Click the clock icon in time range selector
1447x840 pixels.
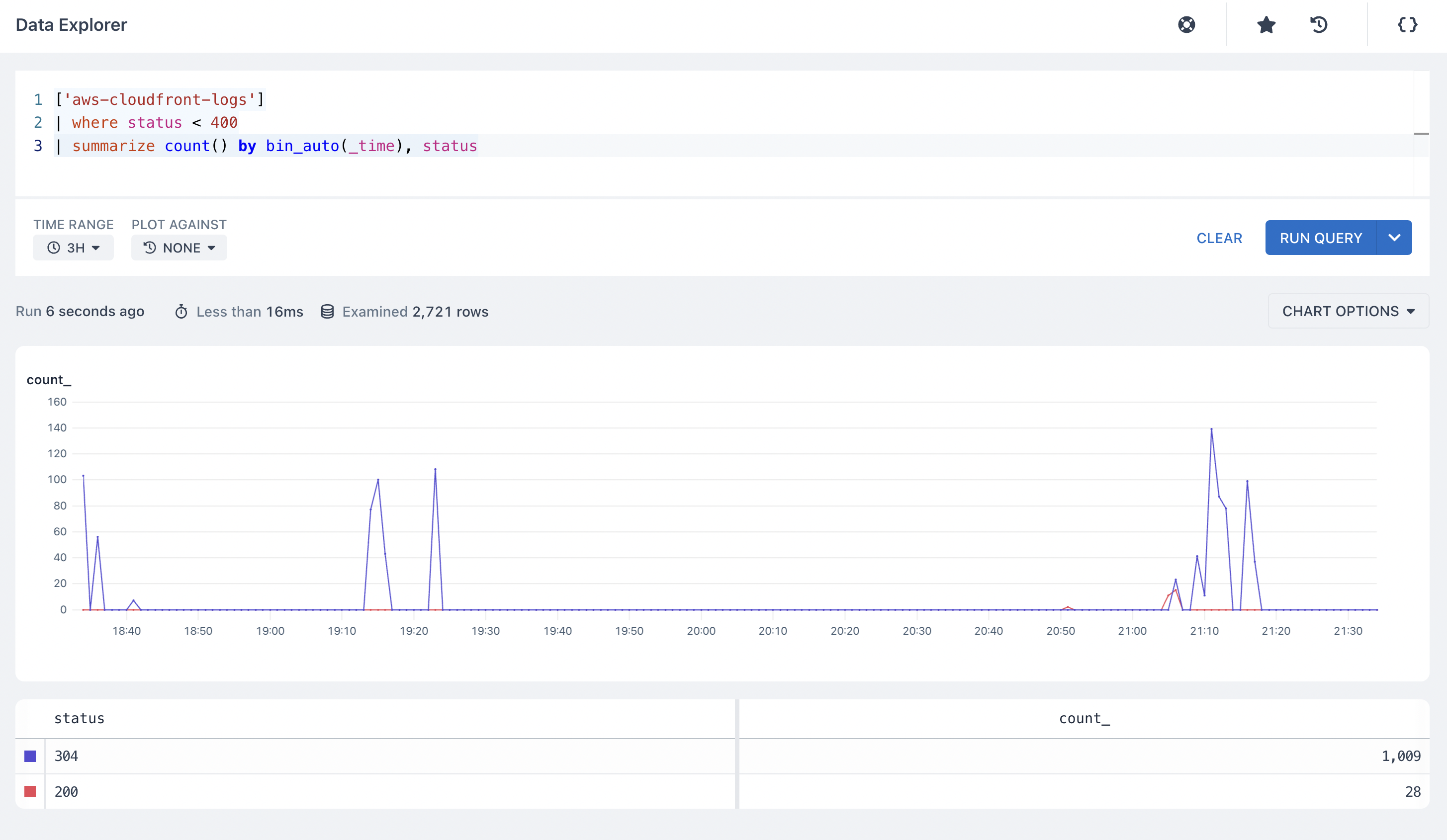(53, 248)
